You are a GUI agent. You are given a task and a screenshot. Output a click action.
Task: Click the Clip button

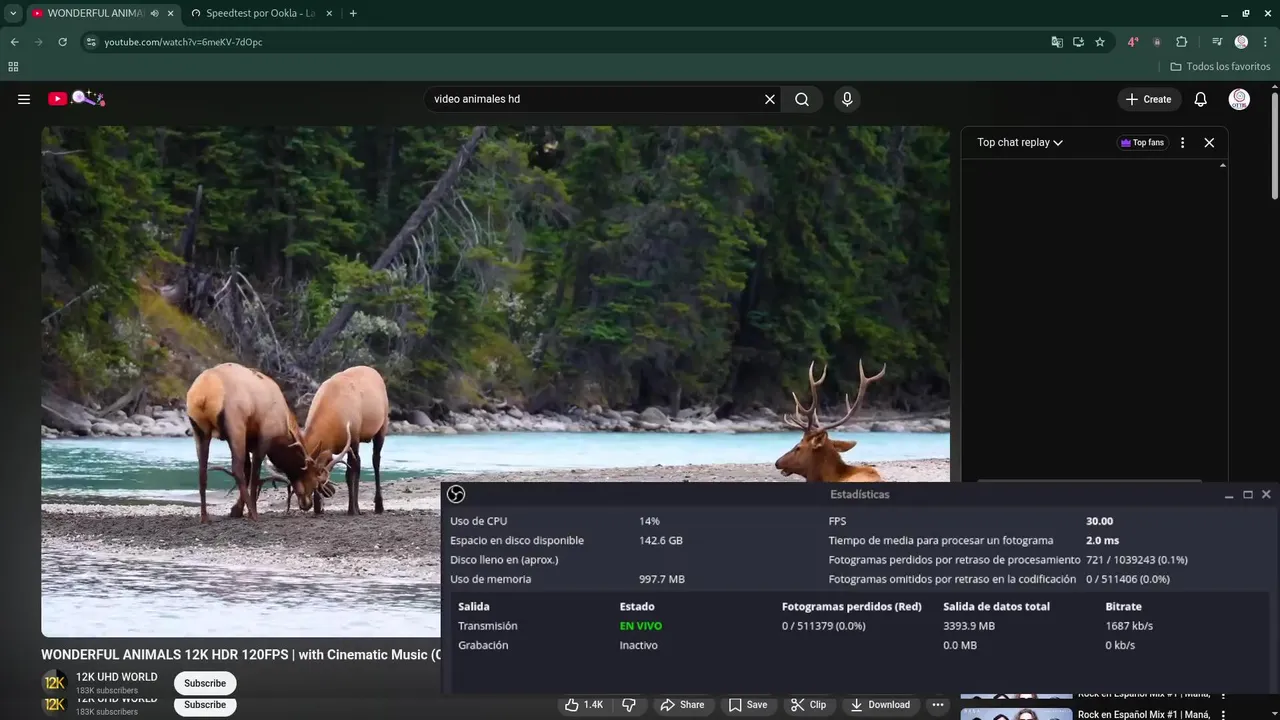coord(808,705)
